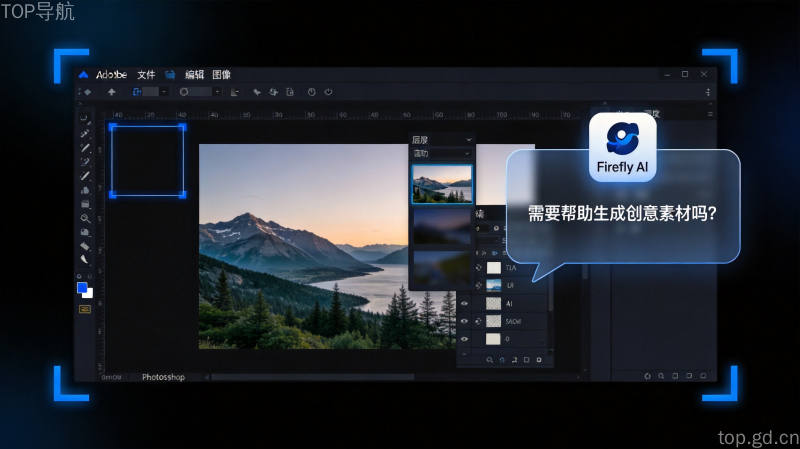Toggle visibility of the bottom 0 layer
Viewport: 800px width, 449px height.
tap(464, 339)
